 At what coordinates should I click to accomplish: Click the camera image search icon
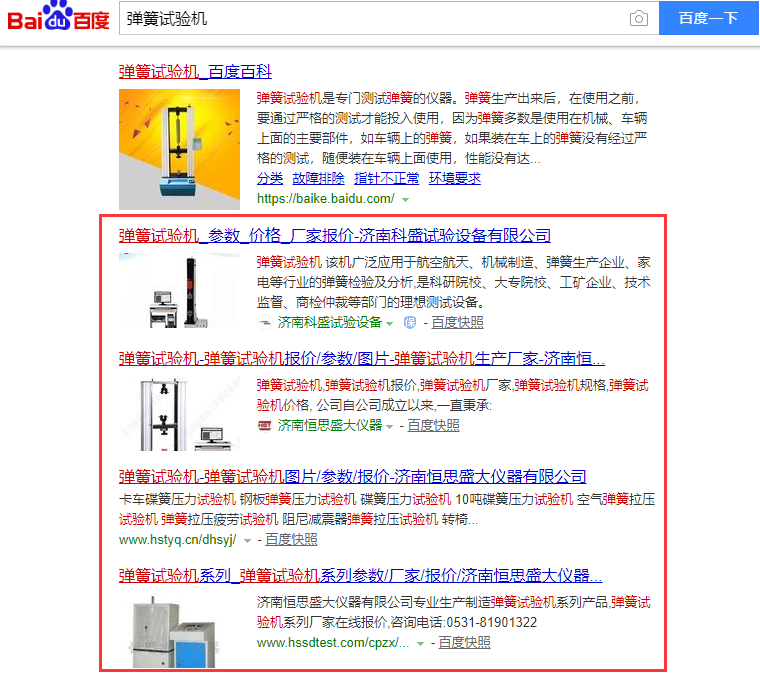pos(638,18)
